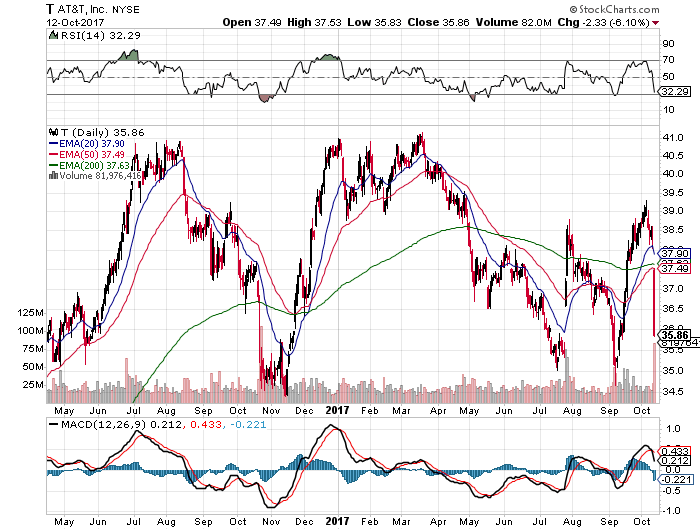
Task: Click the blue 37.90 price axis tag
Action: pos(675,254)
